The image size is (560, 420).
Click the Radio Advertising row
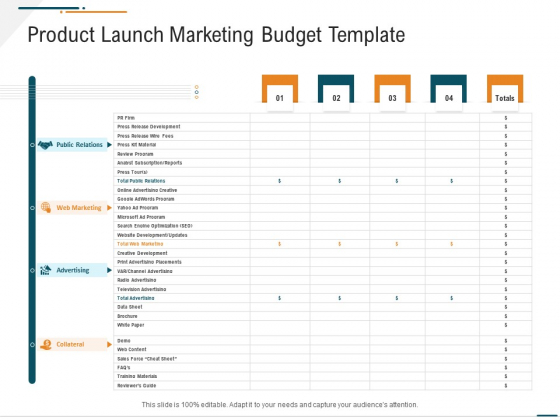[x=322, y=280]
